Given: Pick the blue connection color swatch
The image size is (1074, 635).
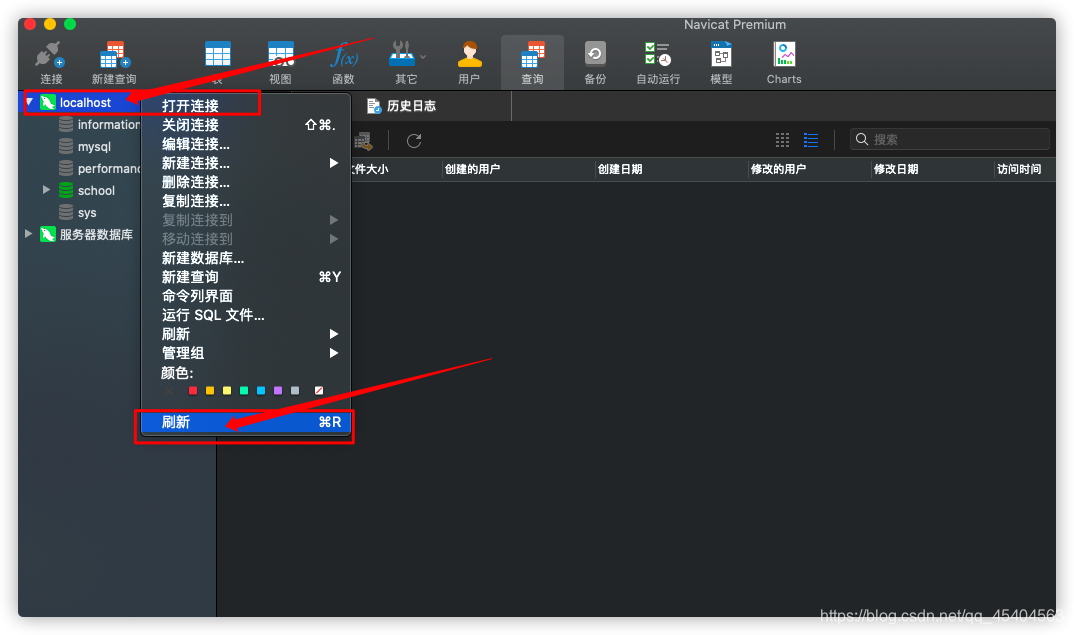Looking at the screenshot, I should tap(261, 390).
